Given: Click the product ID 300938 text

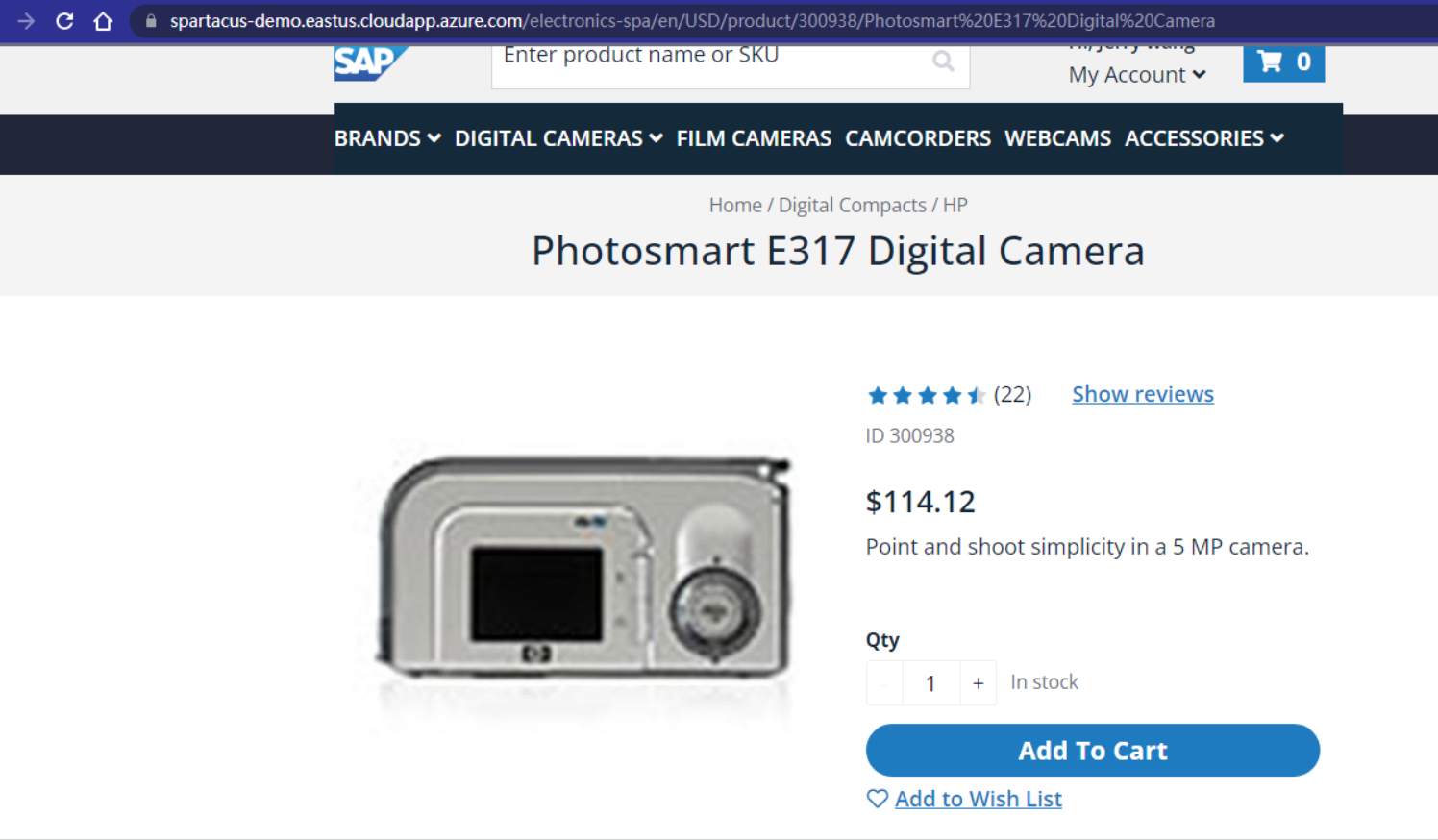Looking at the screenshot, I should coord(909,435).
